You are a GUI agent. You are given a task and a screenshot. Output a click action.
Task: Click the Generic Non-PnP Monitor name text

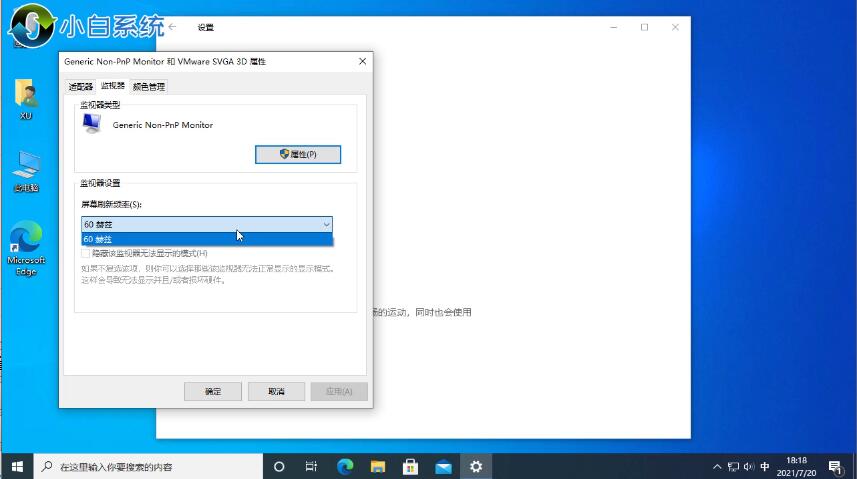click(x=162, y=125)
